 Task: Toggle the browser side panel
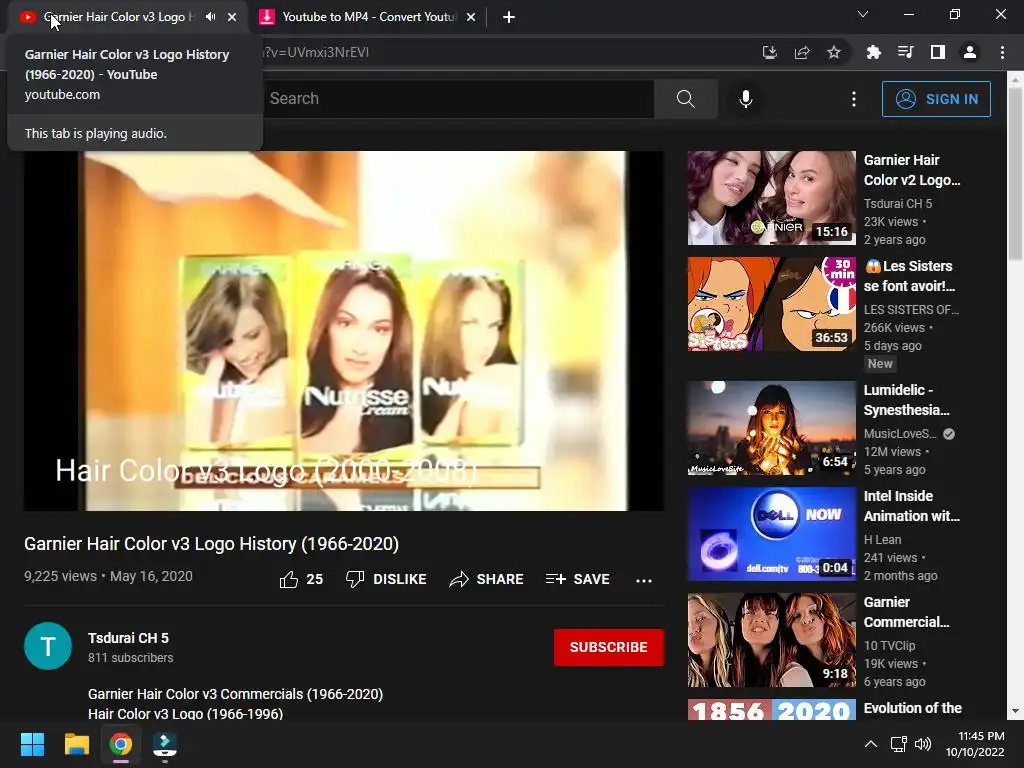[938, 52]
